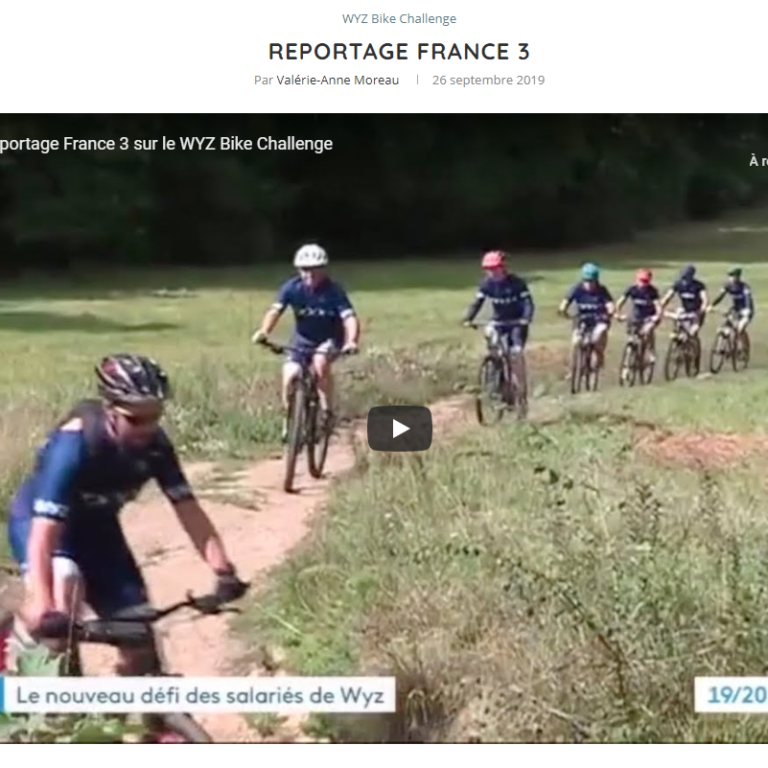Play the embedded YouTube video
768x768 pixels.
click(x=400, y=429)
